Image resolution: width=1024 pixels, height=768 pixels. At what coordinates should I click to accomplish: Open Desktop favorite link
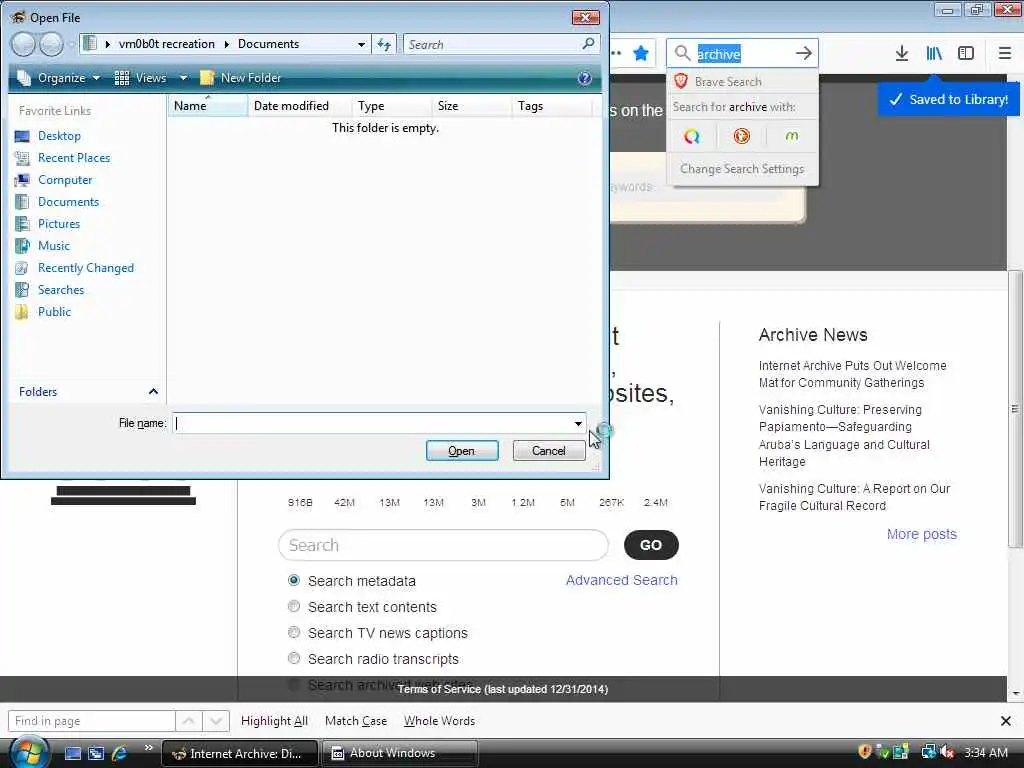point(59,136)
